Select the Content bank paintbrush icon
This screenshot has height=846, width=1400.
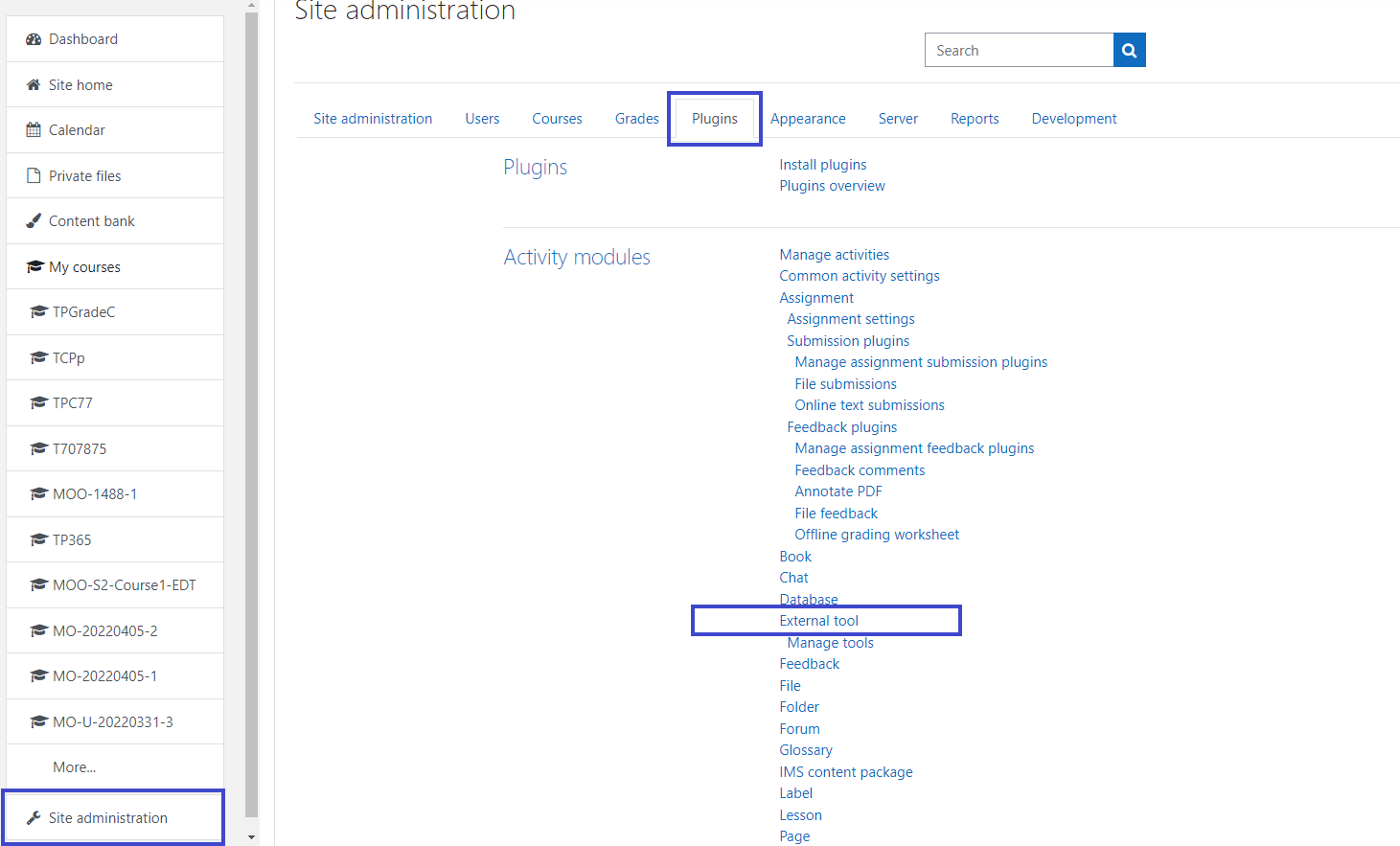click(x=34, y=220)
